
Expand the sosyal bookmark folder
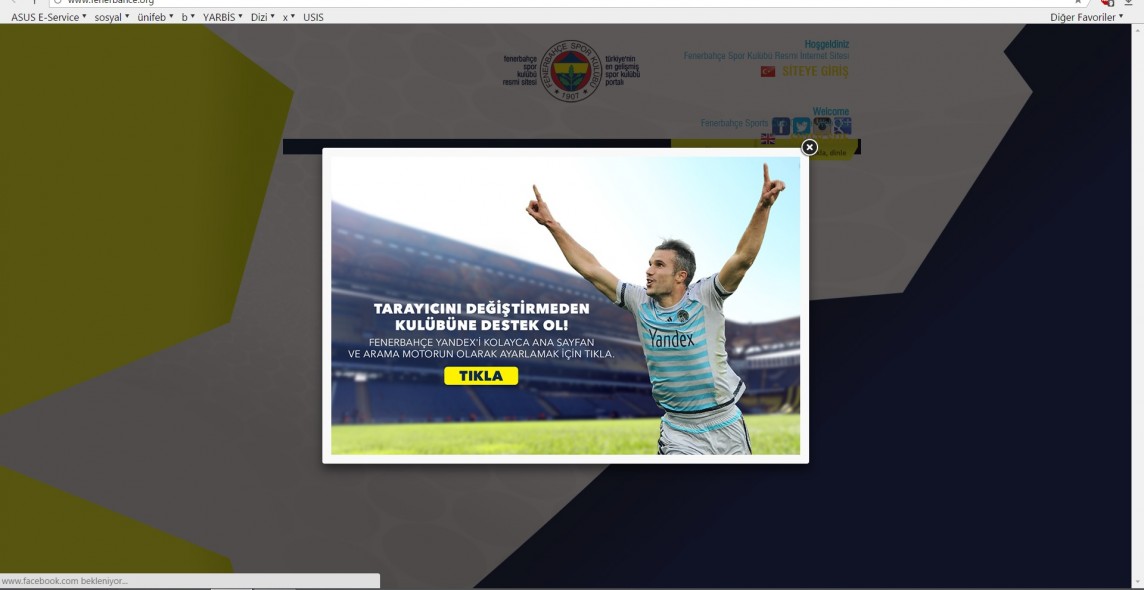point(112,17)
